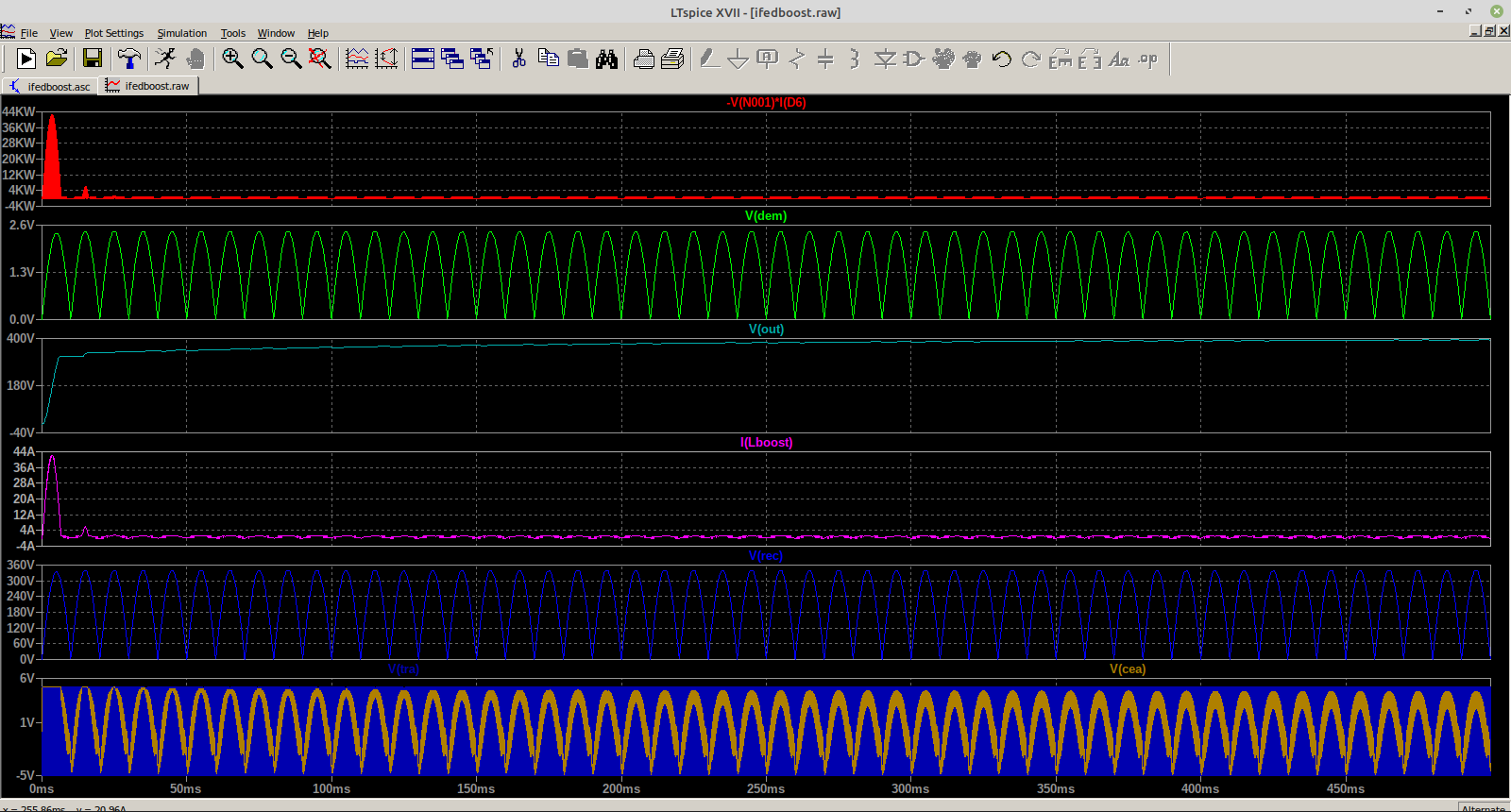Open the Control Panel hammer icon

click(129, 59)
